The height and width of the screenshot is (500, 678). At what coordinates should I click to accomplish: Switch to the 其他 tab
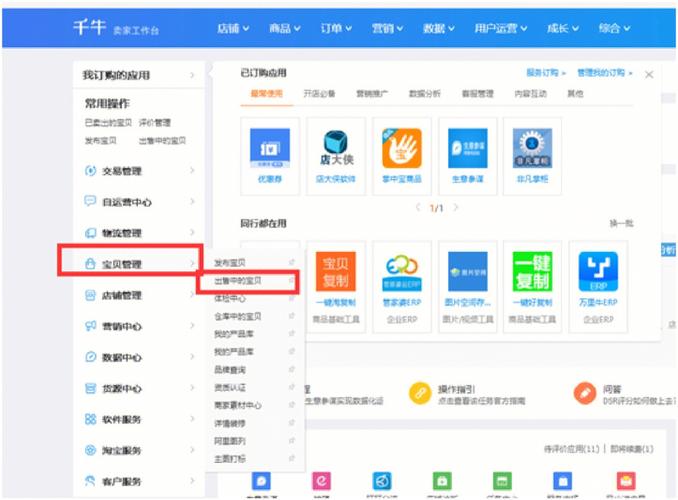pos(576,93)
